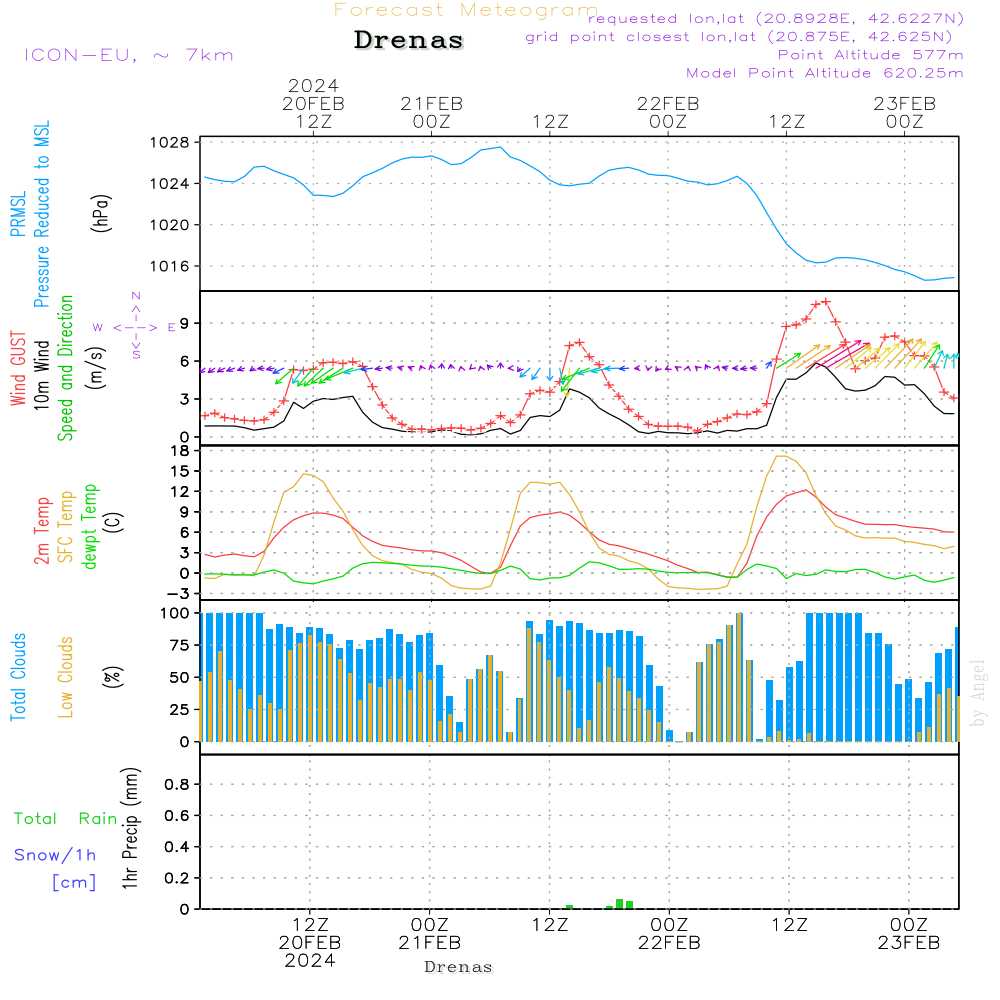Click the '(m/s)' unit label
This screenshot has height=1000, width=1000.
point(97,368)
